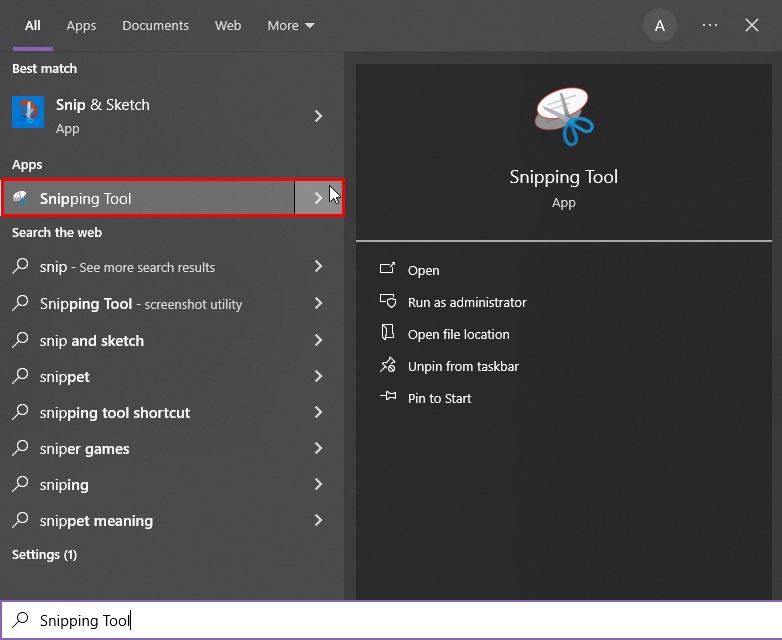The width and height of the screenshot is (782, 640).
Task: Expand the 'snippet meaning' suggestion arrow
Action: click(318, 520)
